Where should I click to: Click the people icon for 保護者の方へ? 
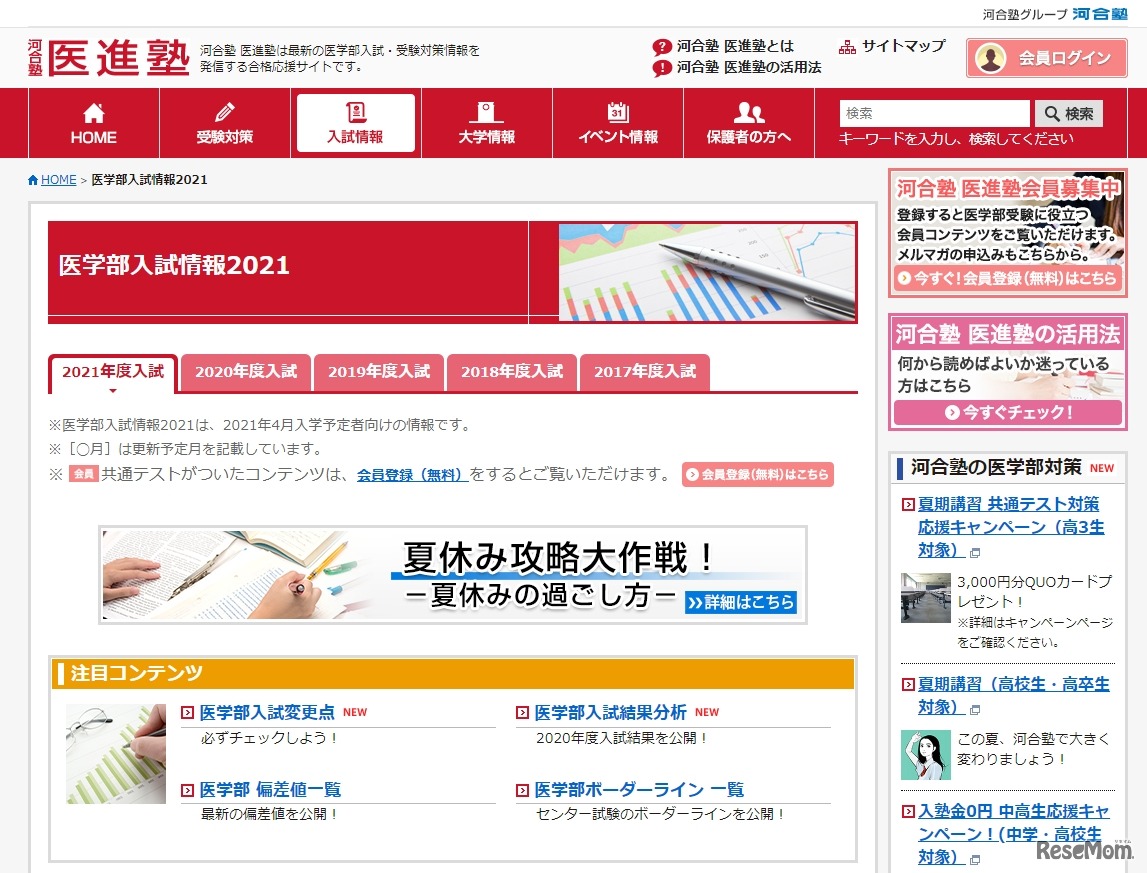point(748,112)
